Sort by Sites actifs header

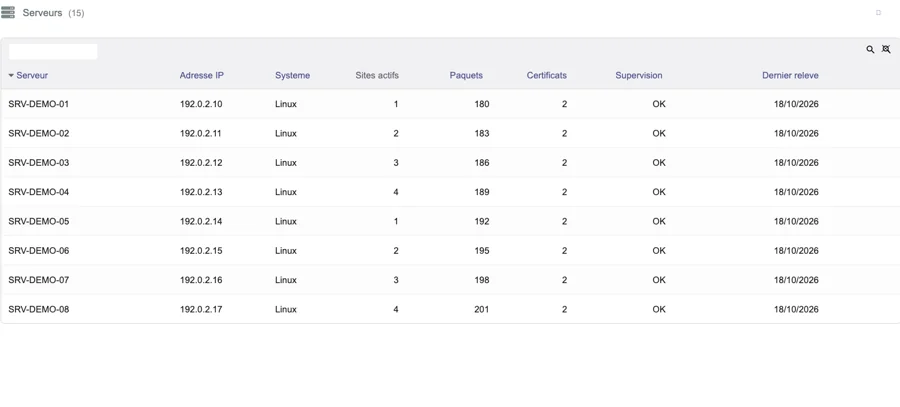377,75
